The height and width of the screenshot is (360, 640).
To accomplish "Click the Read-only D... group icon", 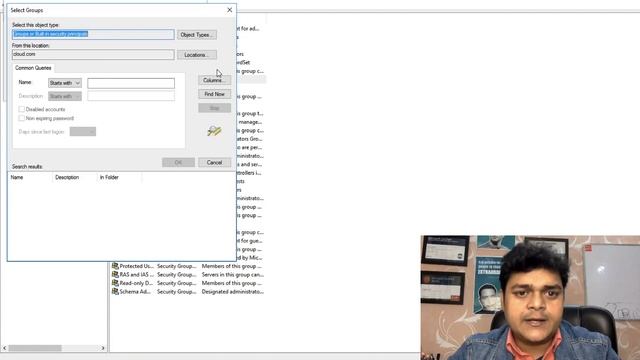I will click(115, 283).
